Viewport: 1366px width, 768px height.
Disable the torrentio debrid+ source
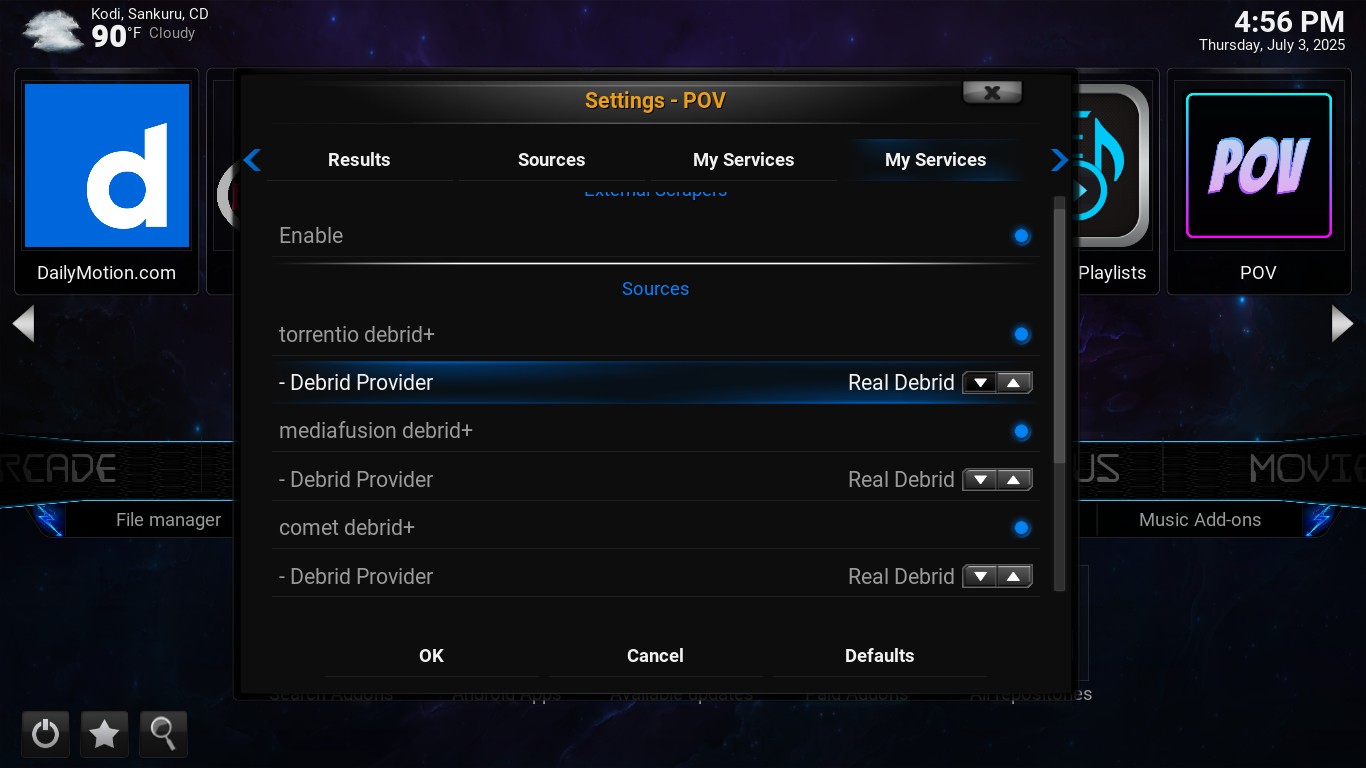[1021, 334]
